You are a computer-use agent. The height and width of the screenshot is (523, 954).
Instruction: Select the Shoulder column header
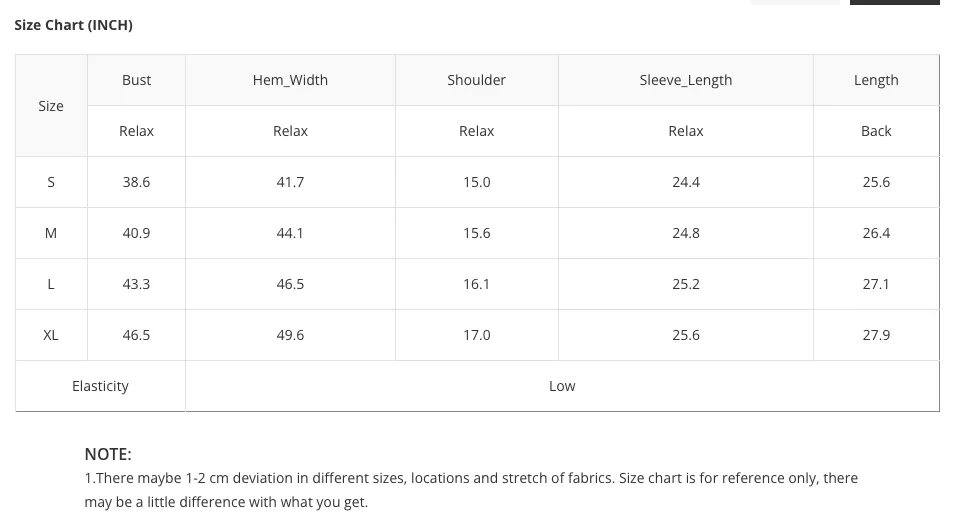point(476,80)
